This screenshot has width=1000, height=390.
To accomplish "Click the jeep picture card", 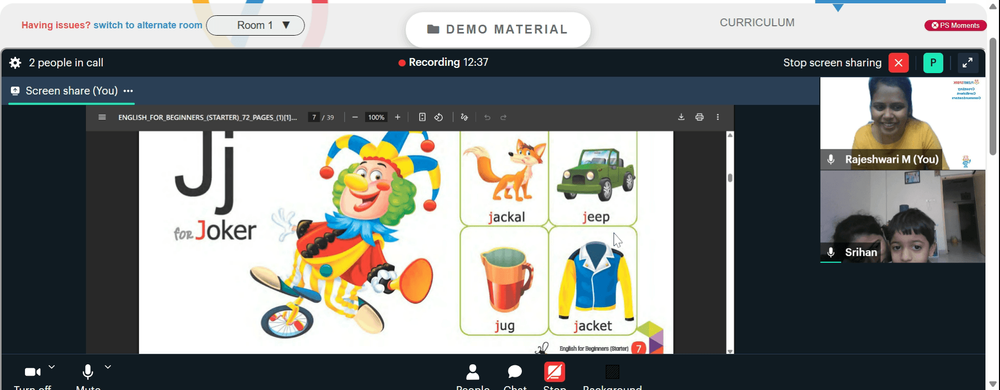I will tap(592, 178).
